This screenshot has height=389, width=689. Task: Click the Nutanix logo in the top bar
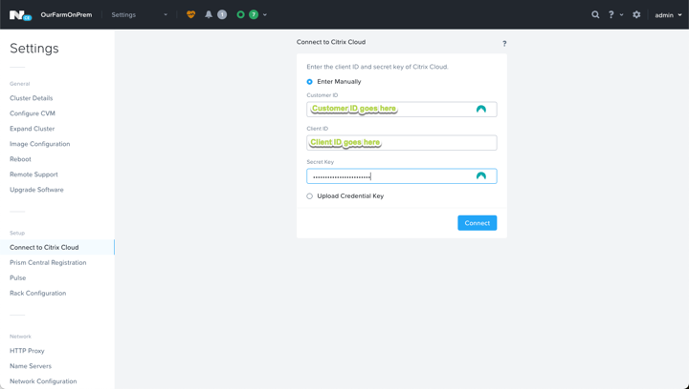click(x=20, y=15)
